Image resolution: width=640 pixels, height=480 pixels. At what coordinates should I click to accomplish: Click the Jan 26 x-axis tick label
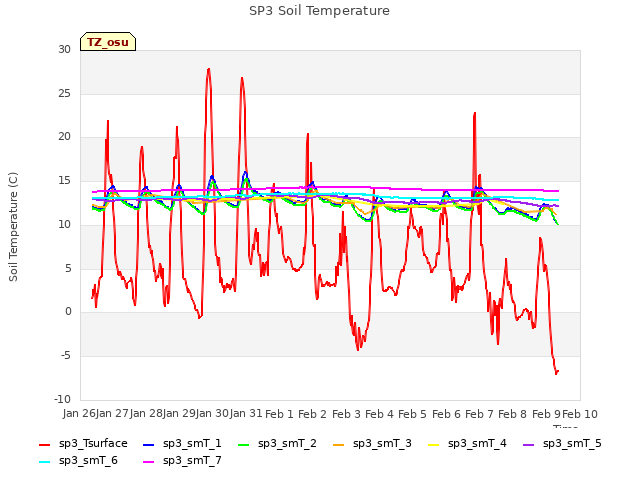click(79, 413)
